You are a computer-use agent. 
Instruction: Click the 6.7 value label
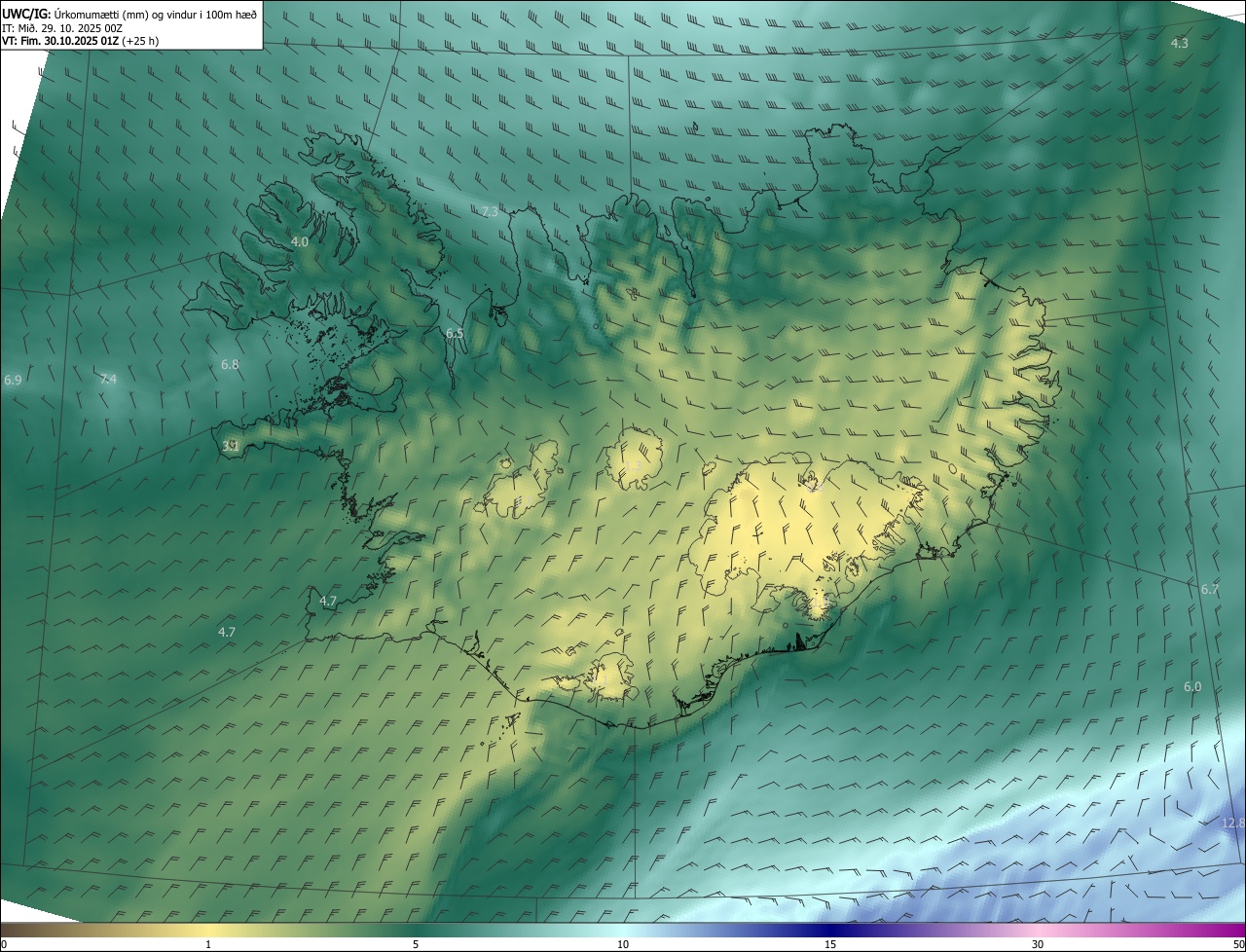pyautogui.click(x=1209, y=589)
